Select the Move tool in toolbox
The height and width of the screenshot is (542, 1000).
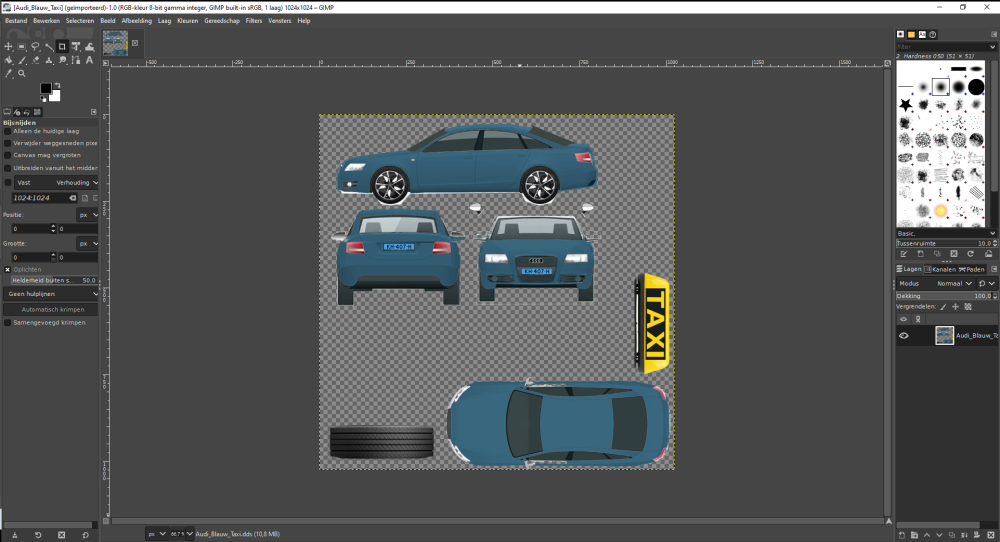[9, 46]
